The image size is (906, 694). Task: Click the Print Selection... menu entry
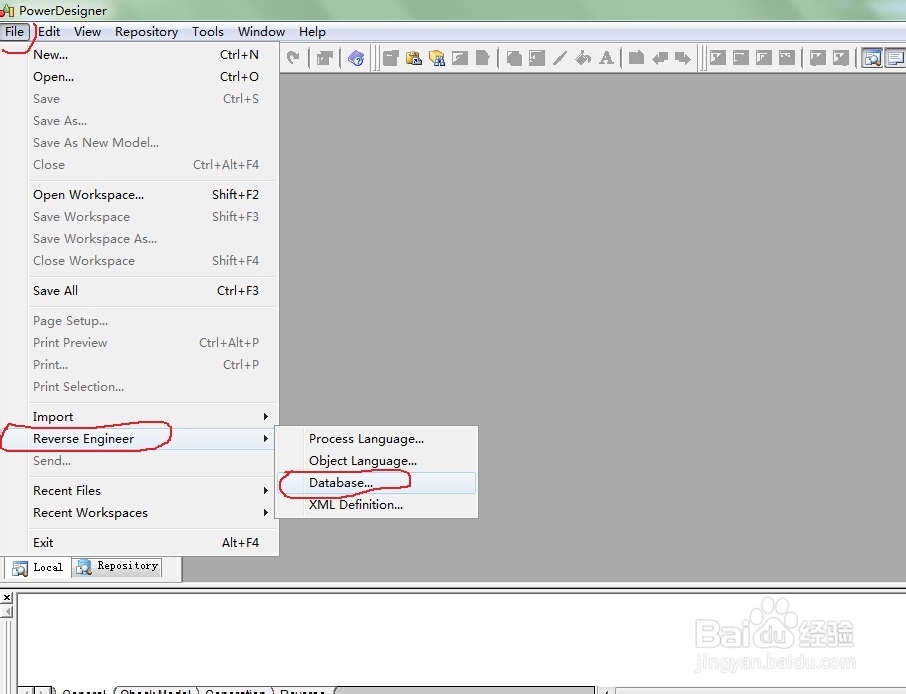[x=153, y=387]
